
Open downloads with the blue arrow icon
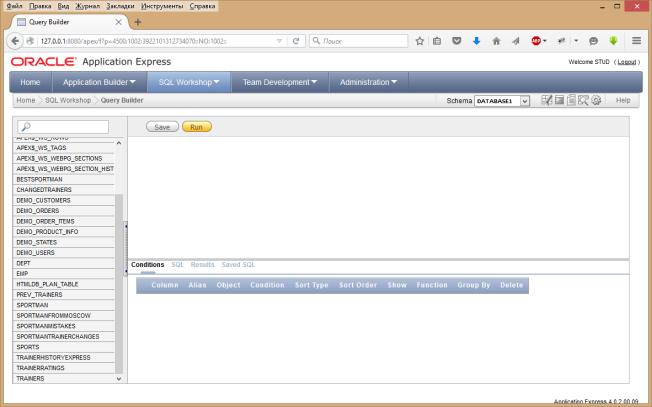477,41
